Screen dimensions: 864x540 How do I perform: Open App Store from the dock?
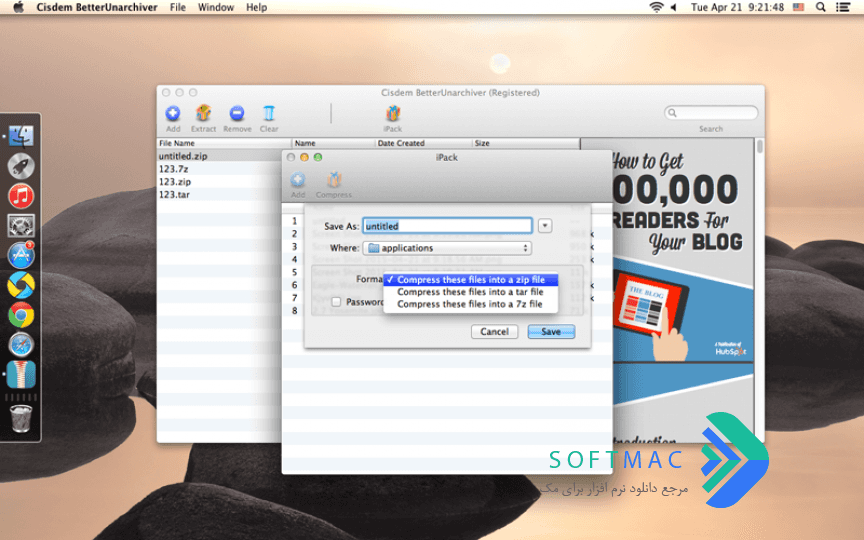click(21, 255)
